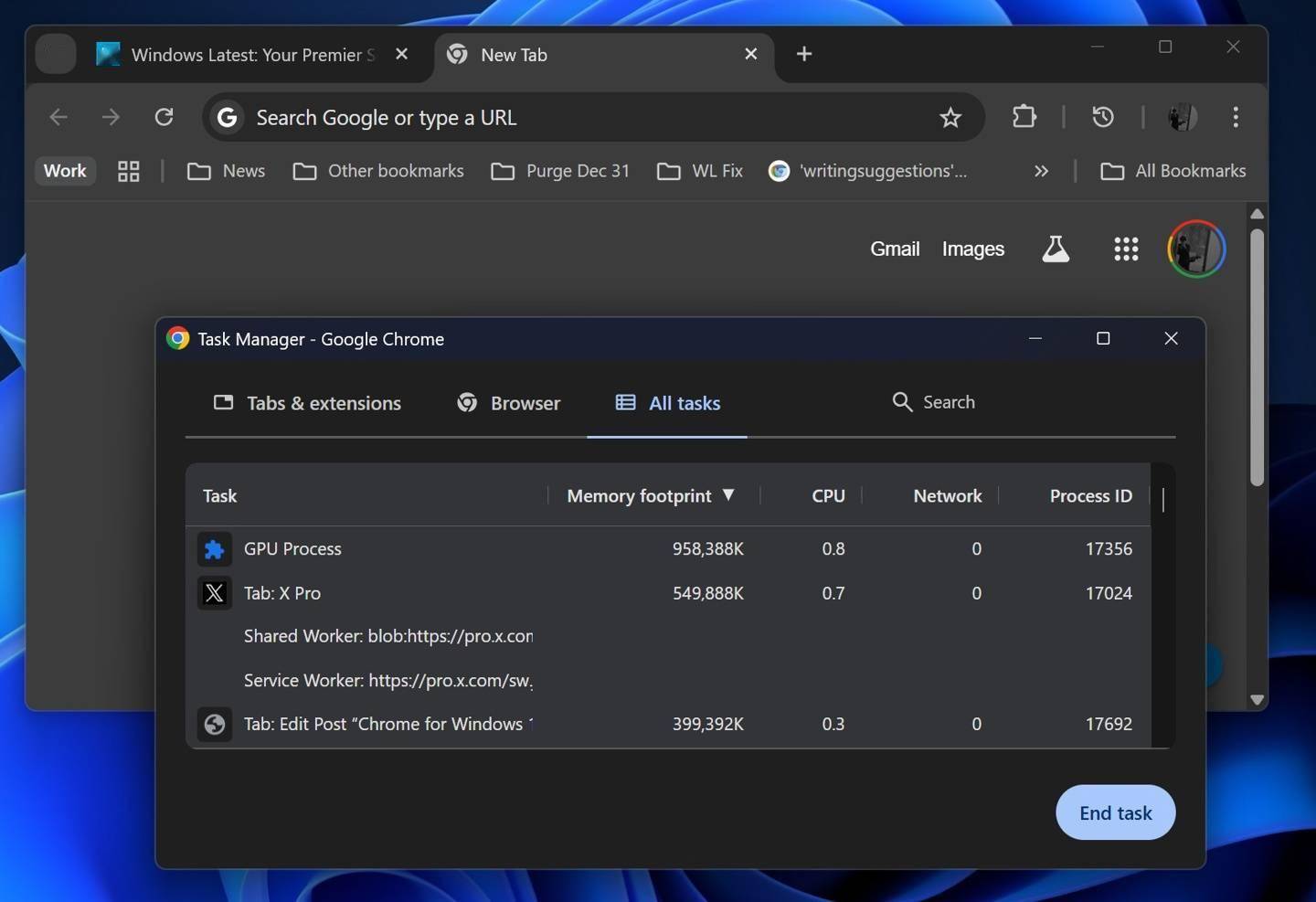This screenshot has width=1316, height=902.
Task: Close the New Tab tab
Action: pyautogui.click(x=750, y=54)
